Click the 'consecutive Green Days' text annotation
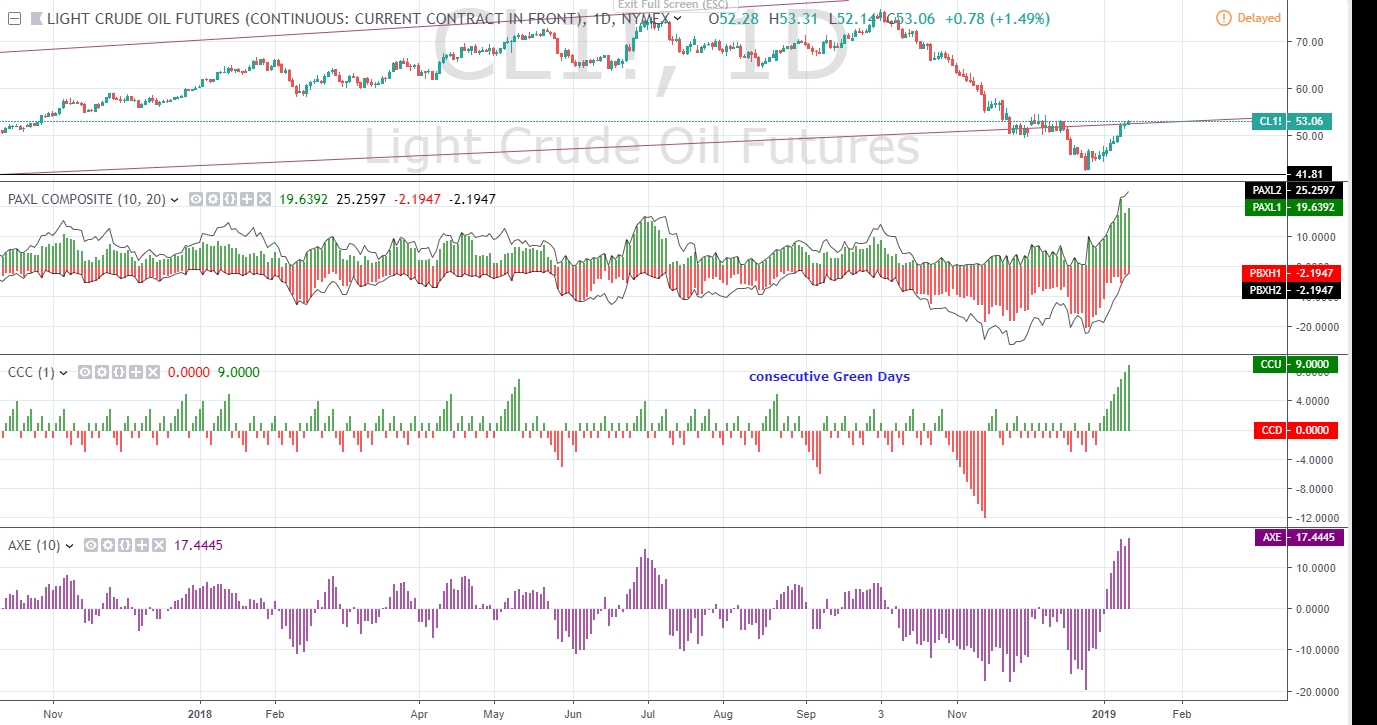 [829, 377]
